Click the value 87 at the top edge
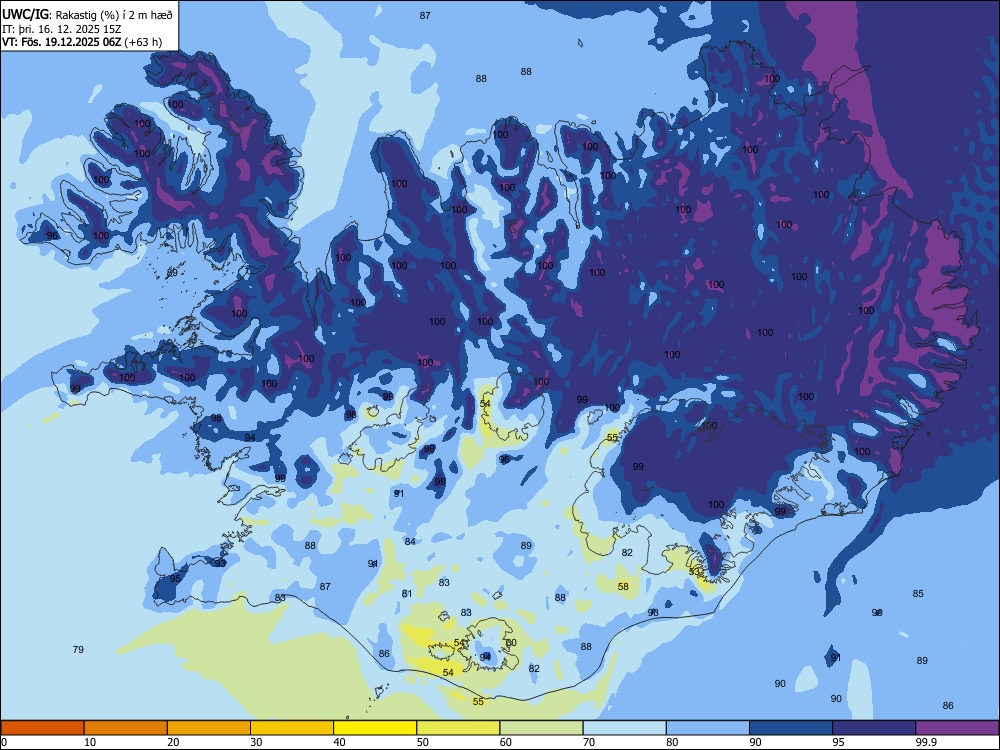 point(425,15)
